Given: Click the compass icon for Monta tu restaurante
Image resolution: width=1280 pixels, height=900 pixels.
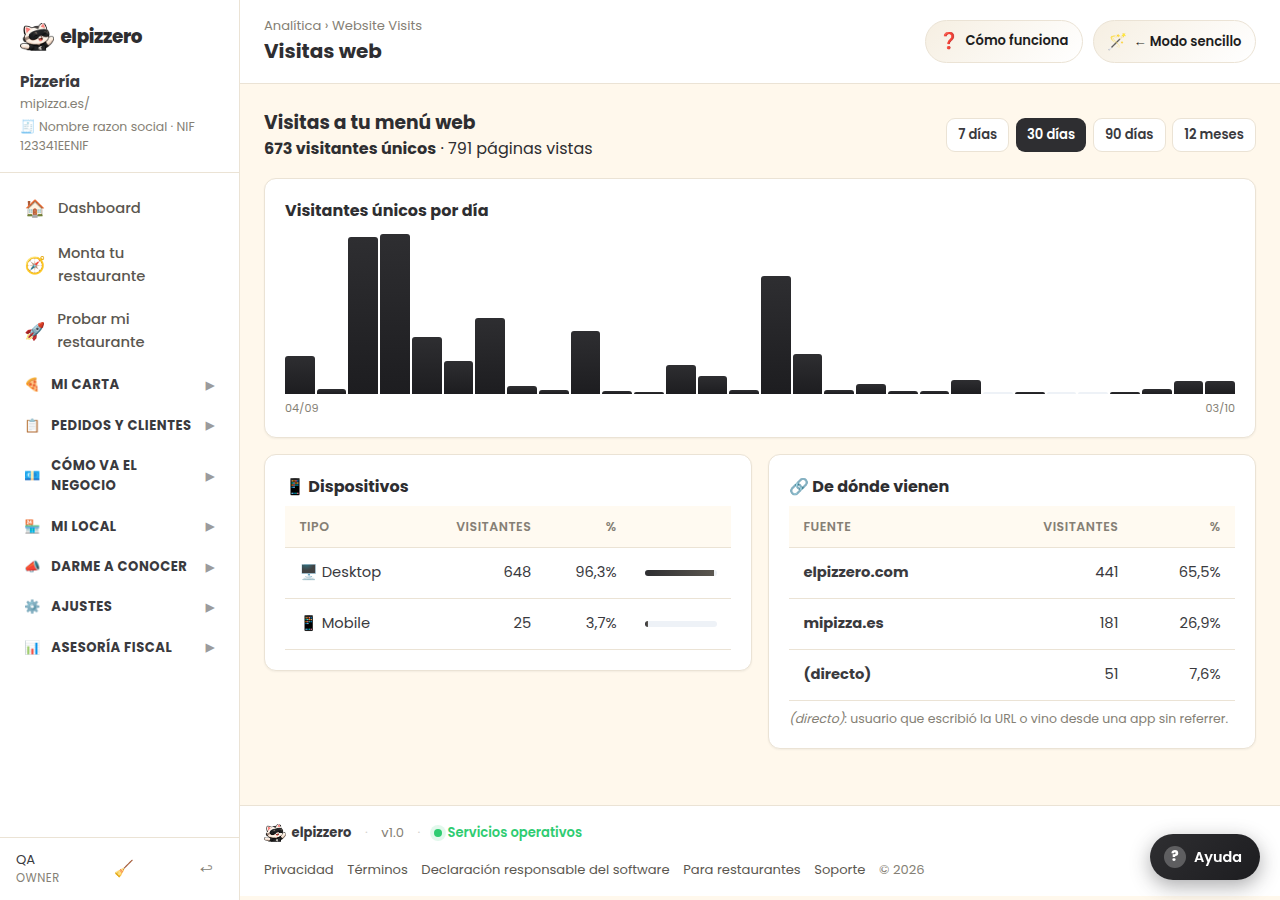Looking at the screenshot, I should [35, 265].
